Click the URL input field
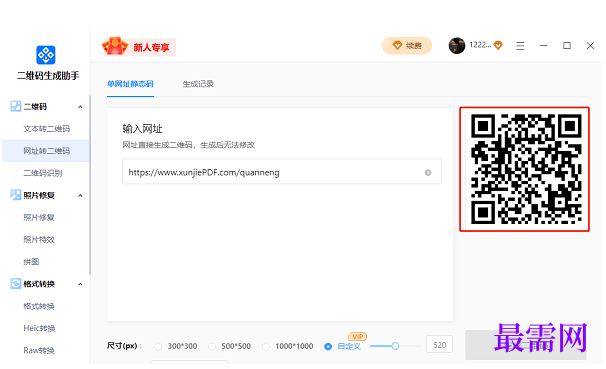The height and width of the screenshot is (369, 606). coord(282,172)
